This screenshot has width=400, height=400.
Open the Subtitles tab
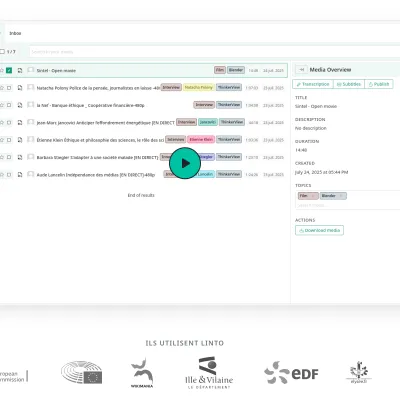click(349, 84)
